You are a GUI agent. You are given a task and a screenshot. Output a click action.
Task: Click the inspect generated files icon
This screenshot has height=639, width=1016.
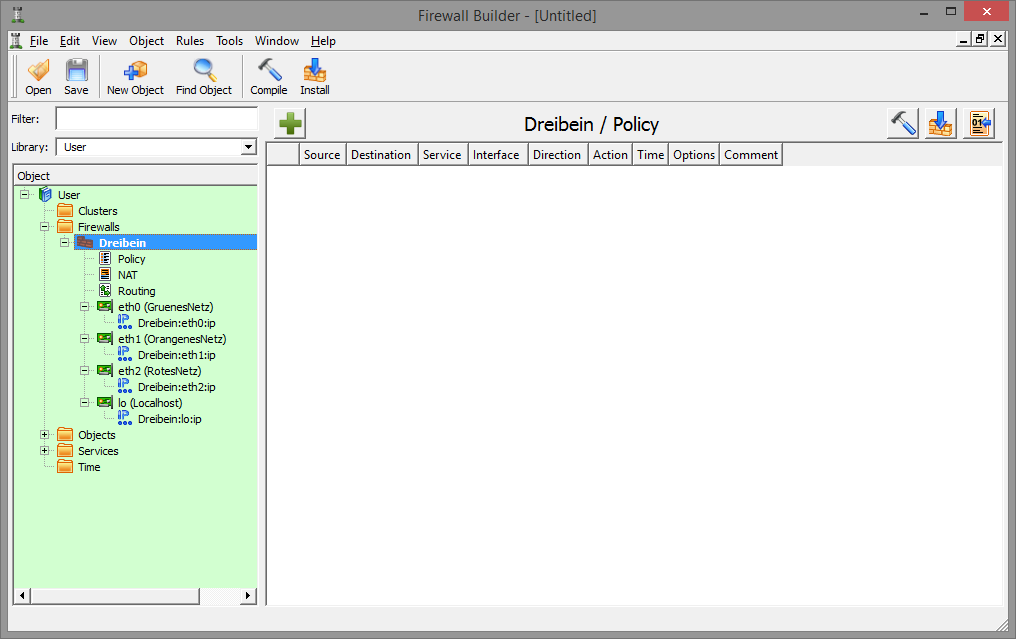[979, 124]
